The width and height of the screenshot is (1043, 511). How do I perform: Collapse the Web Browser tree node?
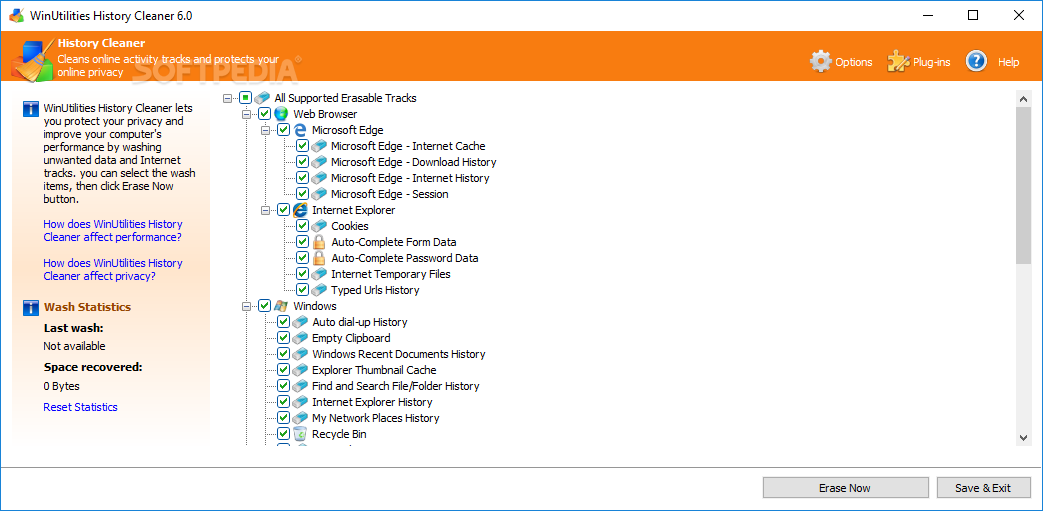click(x=247, y=114)
